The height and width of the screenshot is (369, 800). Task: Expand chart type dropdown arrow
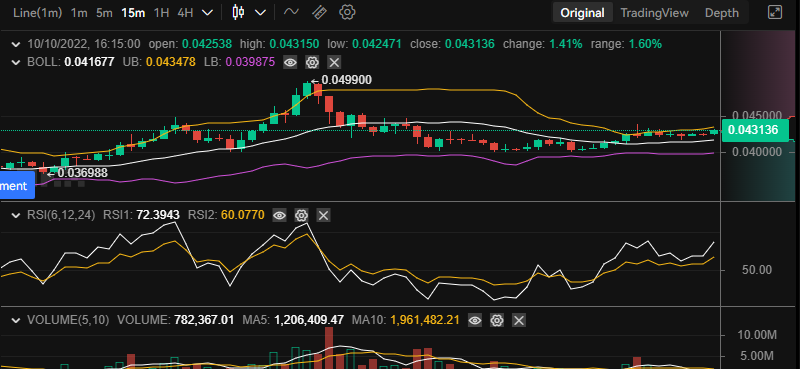coord(260,13)
